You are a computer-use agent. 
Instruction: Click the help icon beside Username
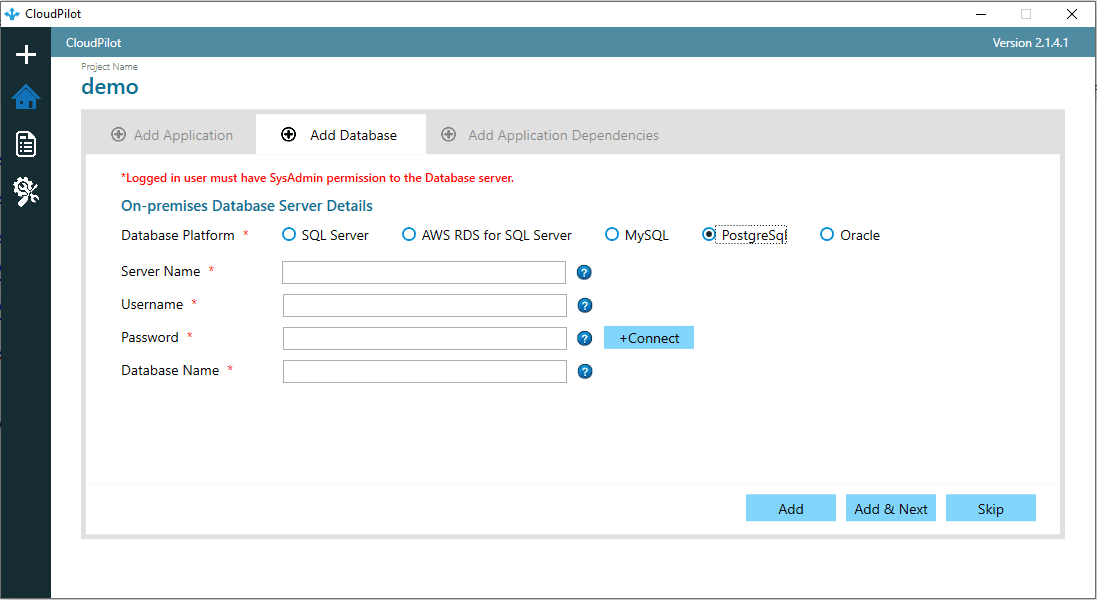(x=585, y=306)
